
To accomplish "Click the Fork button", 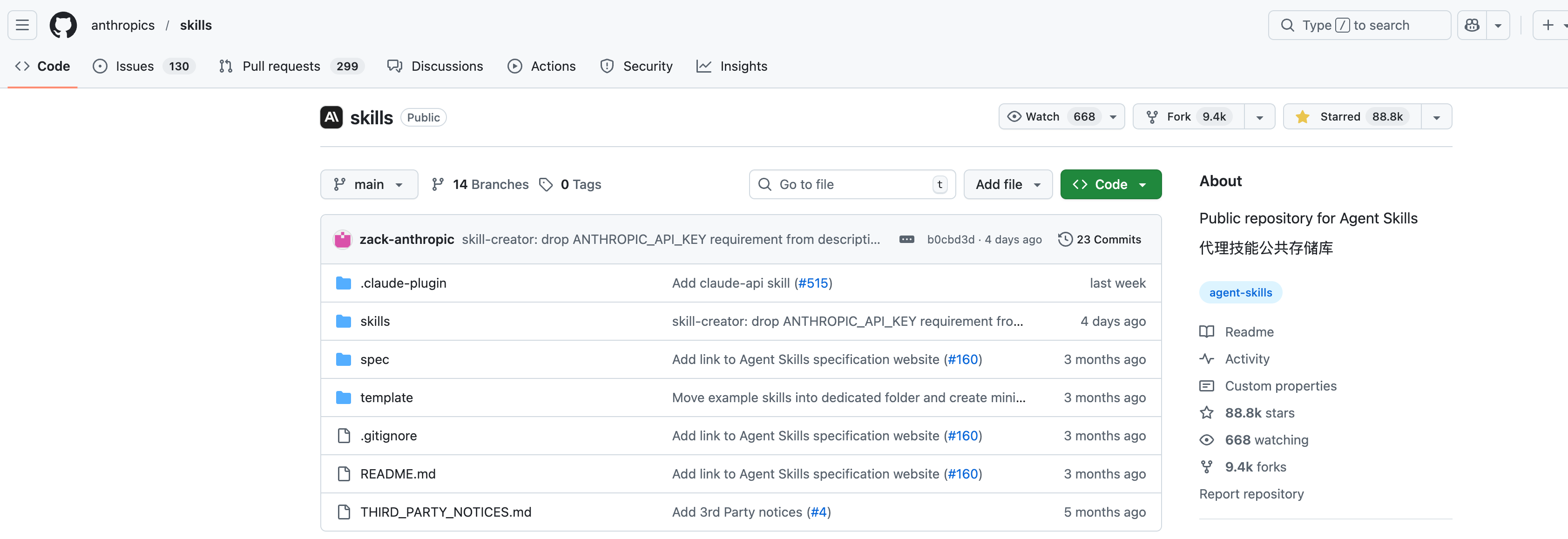I will [x=1178, y=116].
